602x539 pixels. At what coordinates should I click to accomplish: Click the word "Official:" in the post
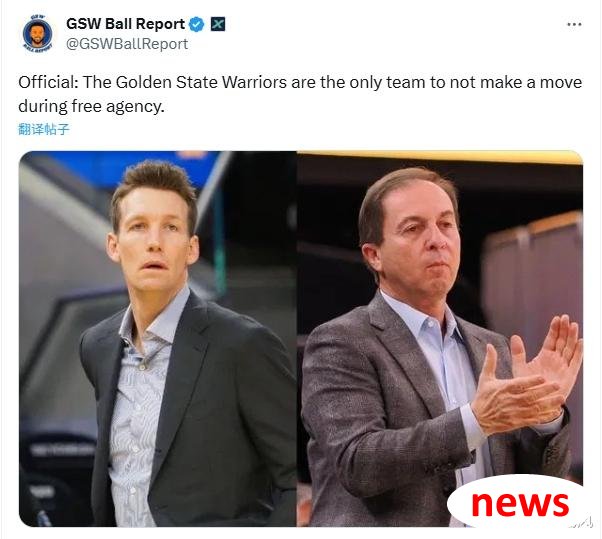click(x=48, y=83)
